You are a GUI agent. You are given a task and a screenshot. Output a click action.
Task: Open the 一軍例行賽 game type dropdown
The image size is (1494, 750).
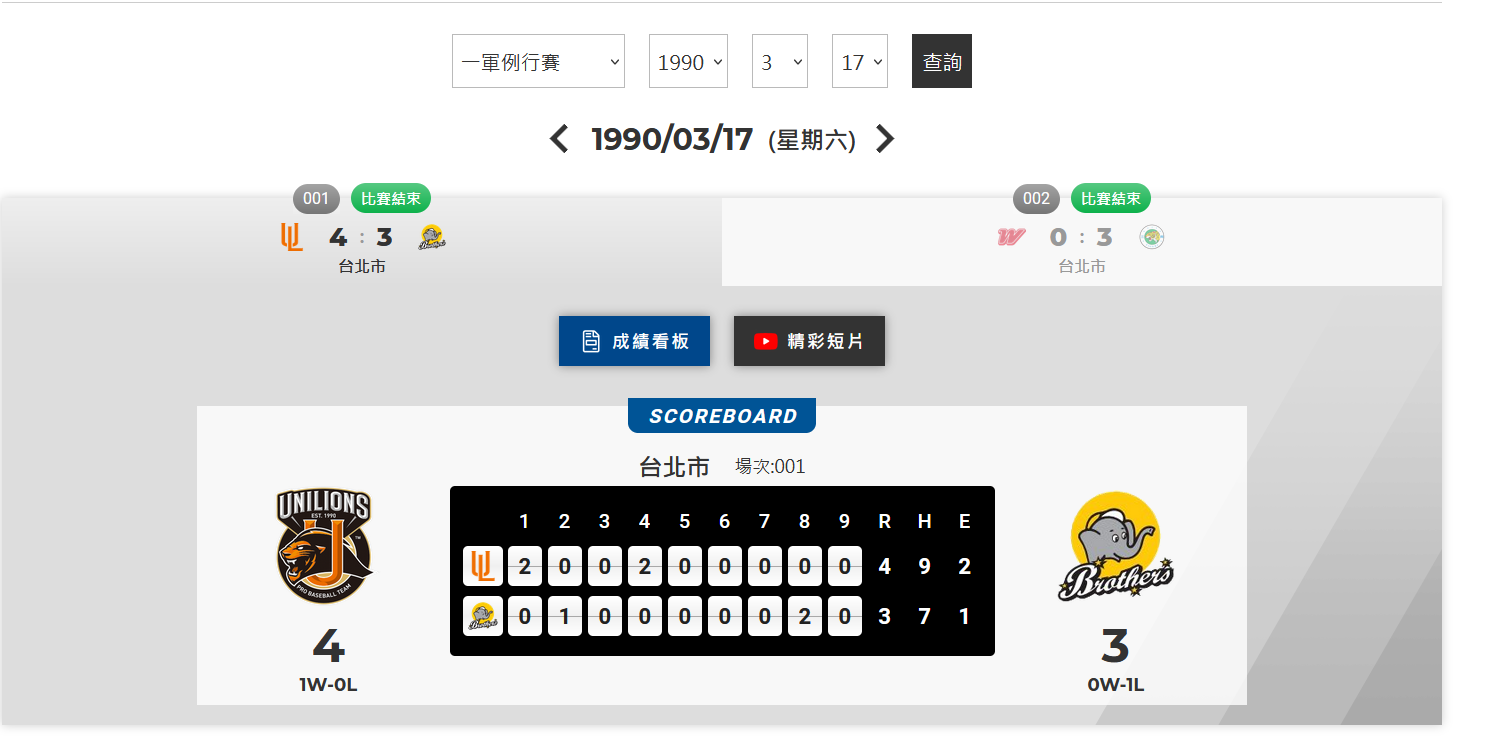coord(538,61)
